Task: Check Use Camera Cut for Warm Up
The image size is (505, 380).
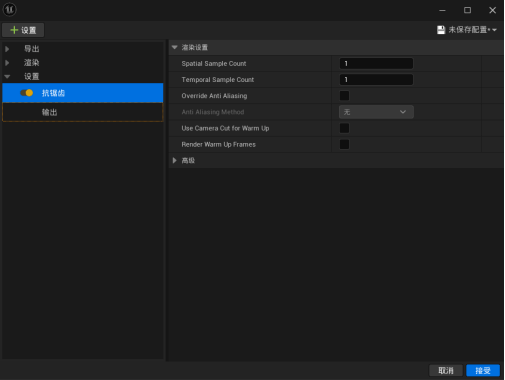Action: click(344, 128)
